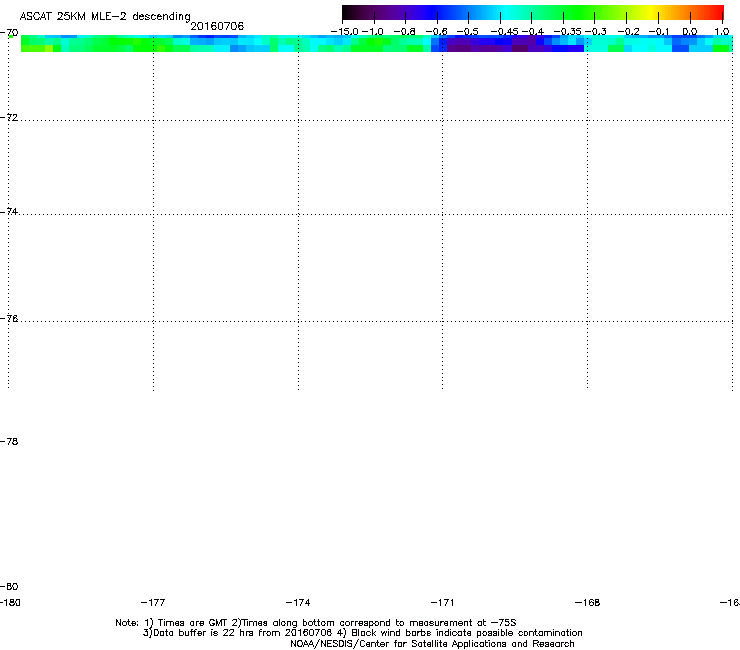Click the -0.3 color scale label

(x=596, y=32)
